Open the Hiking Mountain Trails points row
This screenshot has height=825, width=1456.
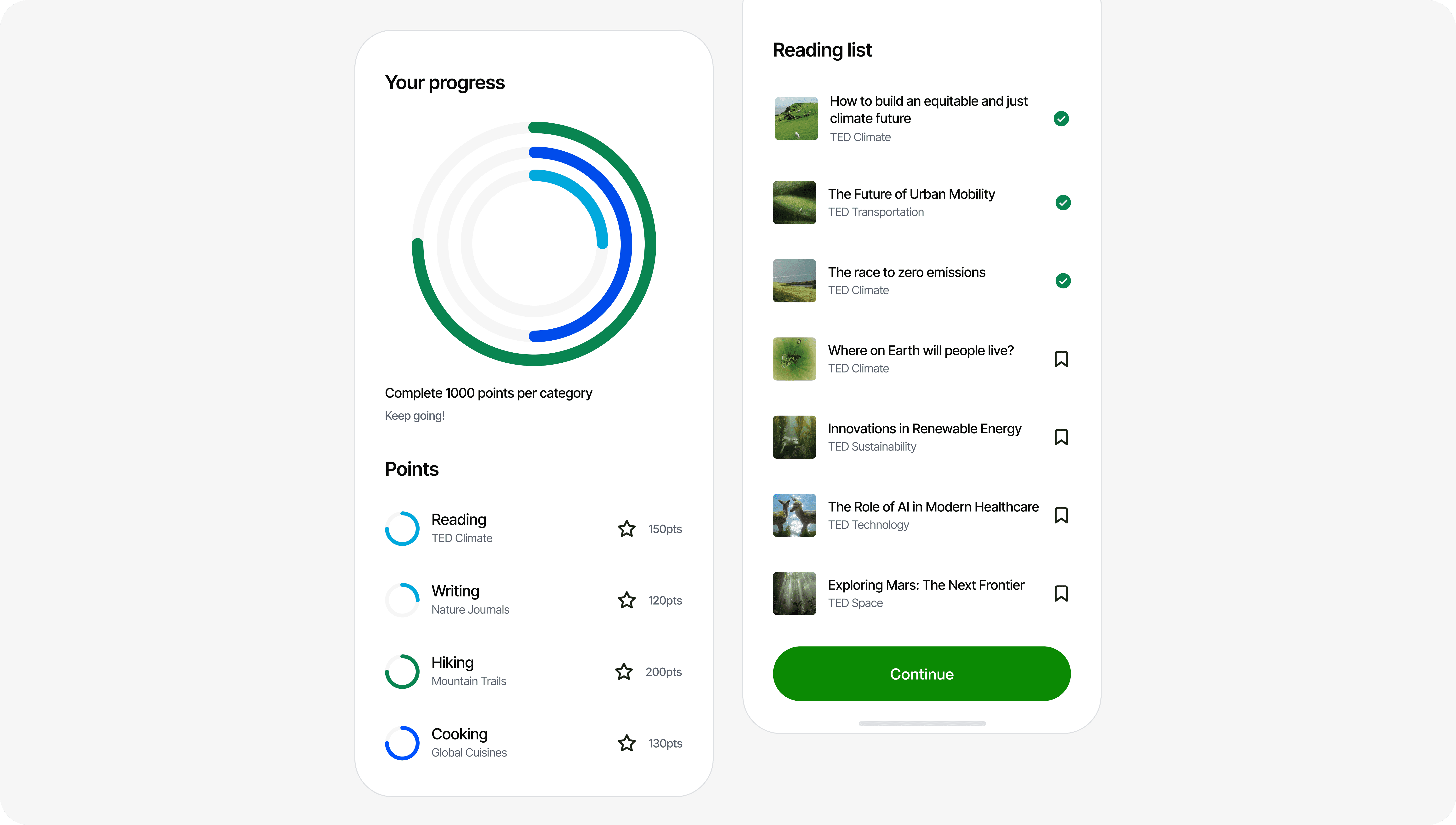[x=534, y=671]
